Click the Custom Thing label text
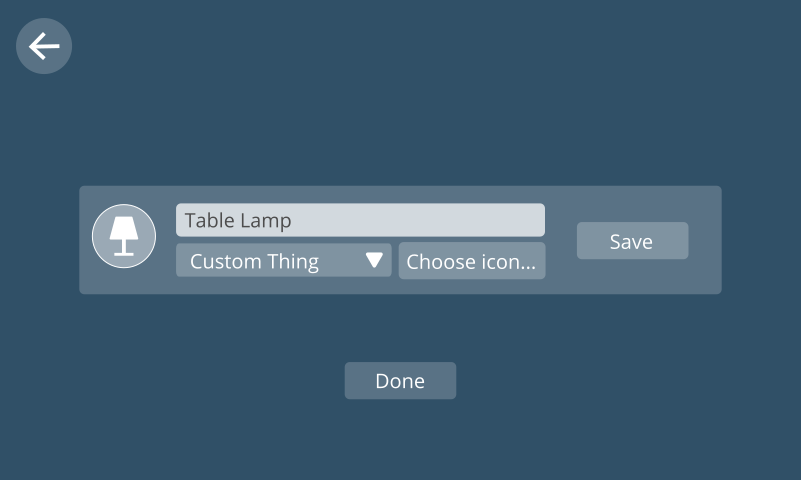The width and height of the screenshot is (801, 480). (254, 262)
